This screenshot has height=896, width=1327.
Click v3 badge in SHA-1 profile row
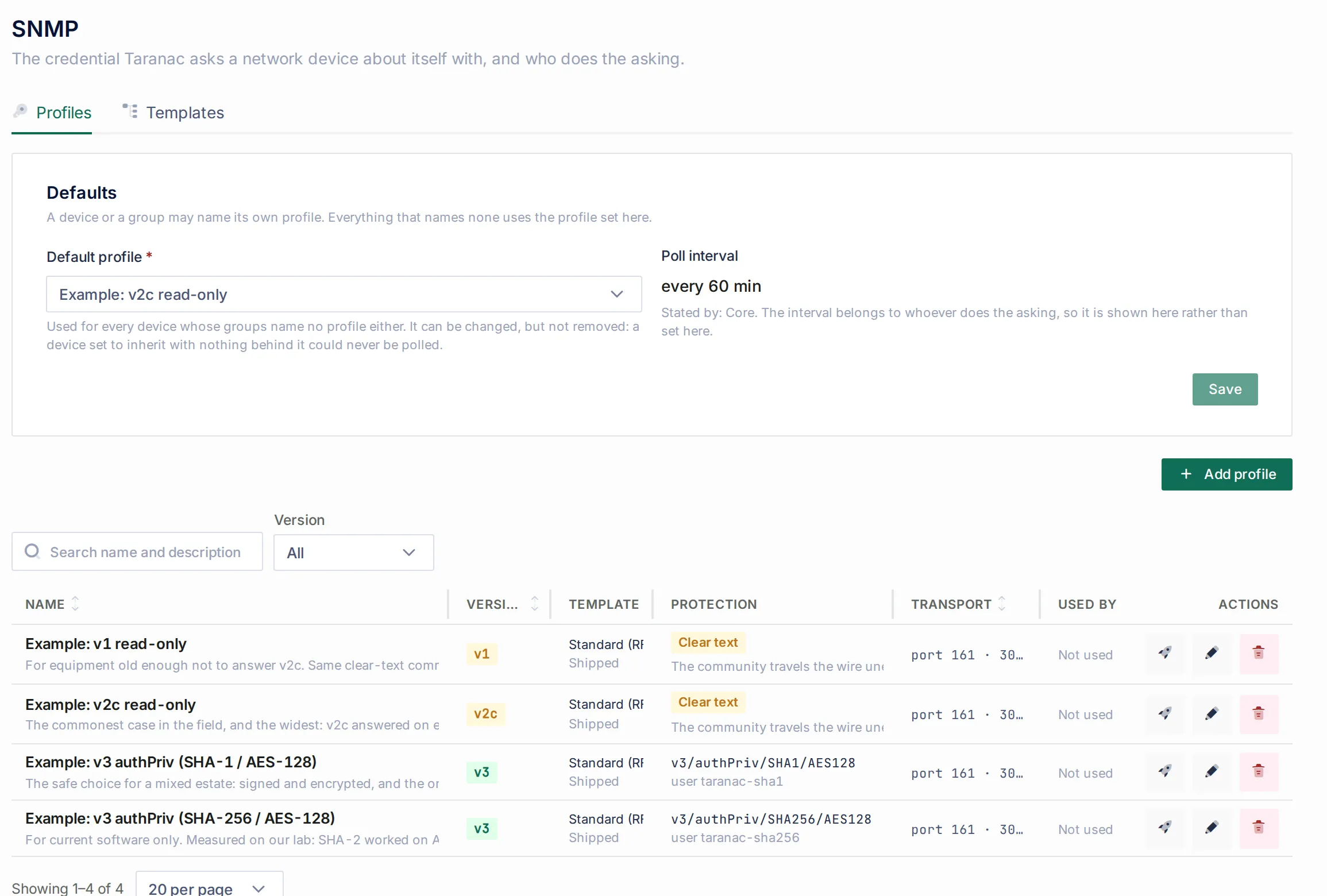pos(481,773)
